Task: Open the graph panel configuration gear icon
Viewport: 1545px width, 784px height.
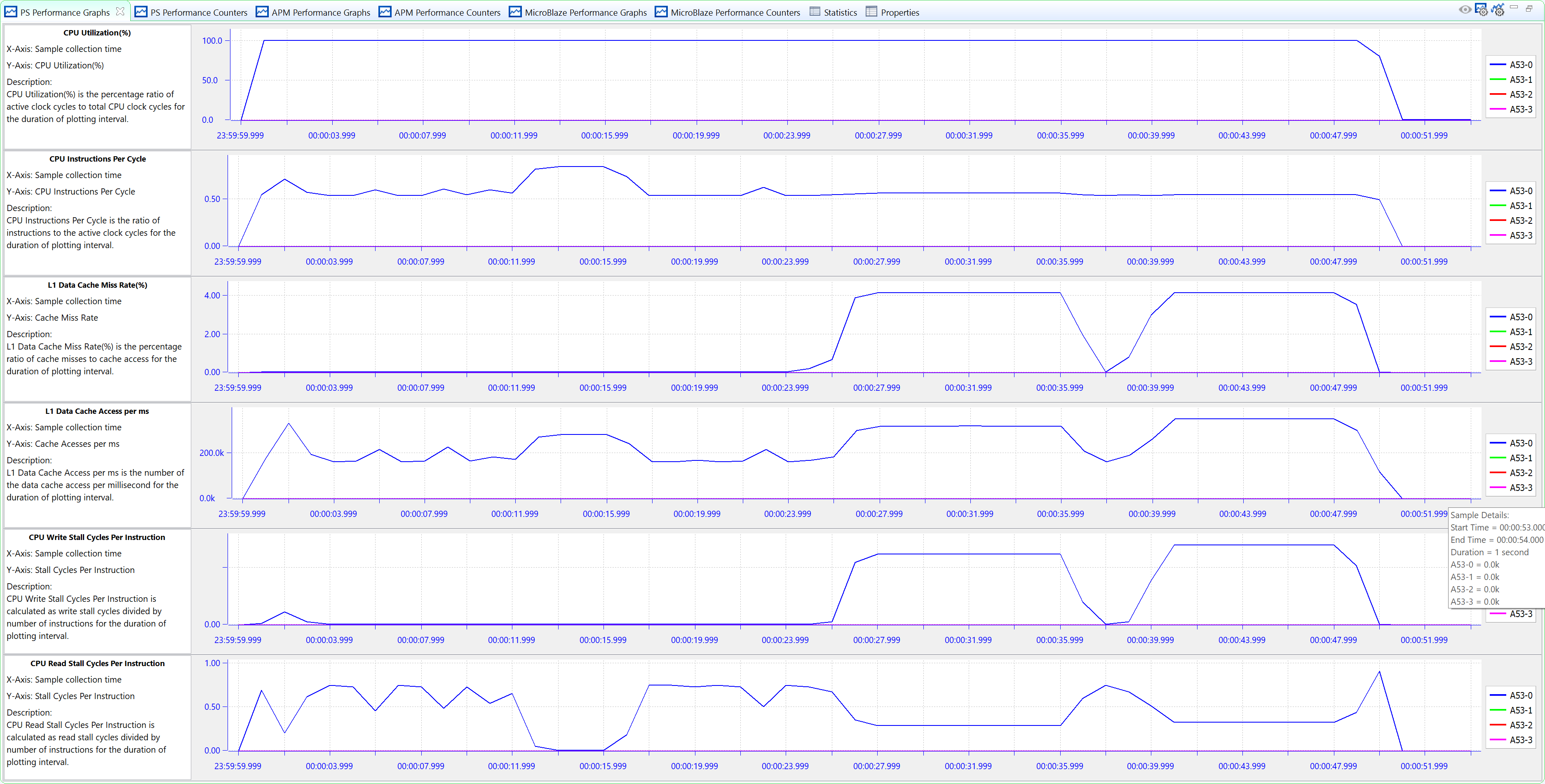Action: 1482,9
